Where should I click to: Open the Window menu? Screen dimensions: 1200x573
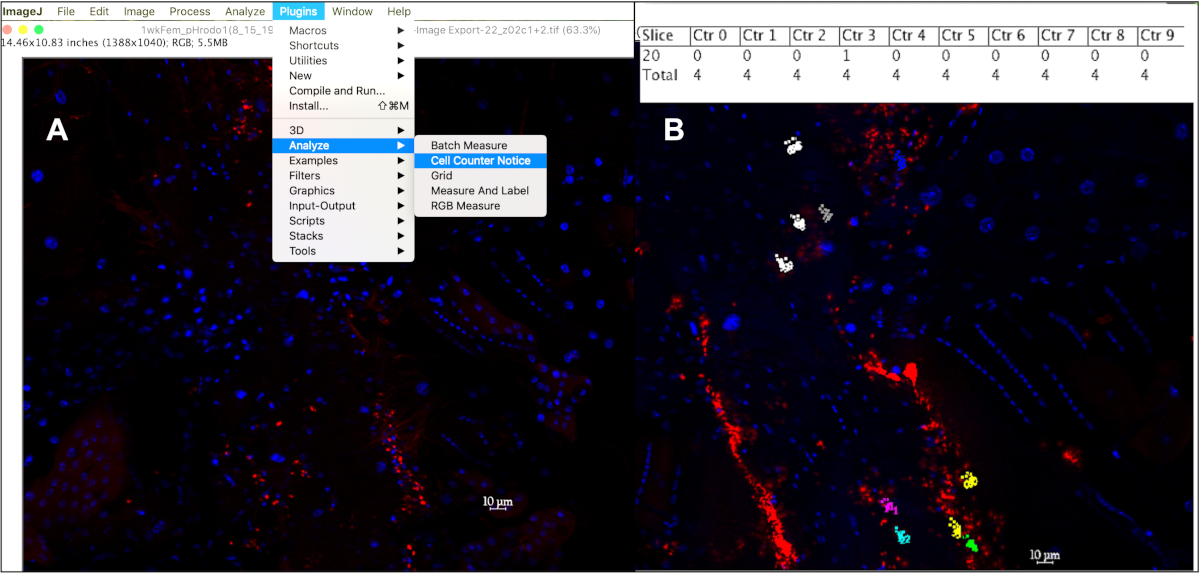click(352, 12)
